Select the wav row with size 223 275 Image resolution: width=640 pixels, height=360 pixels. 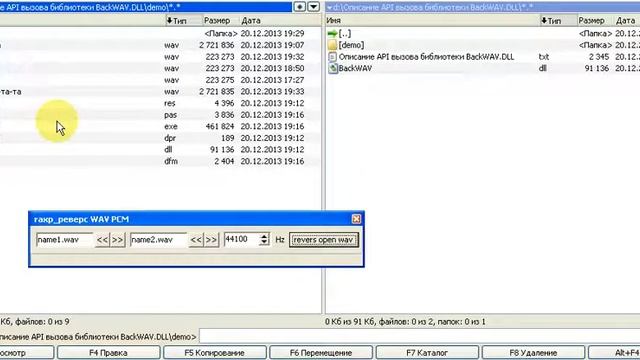tap(160, 80)
